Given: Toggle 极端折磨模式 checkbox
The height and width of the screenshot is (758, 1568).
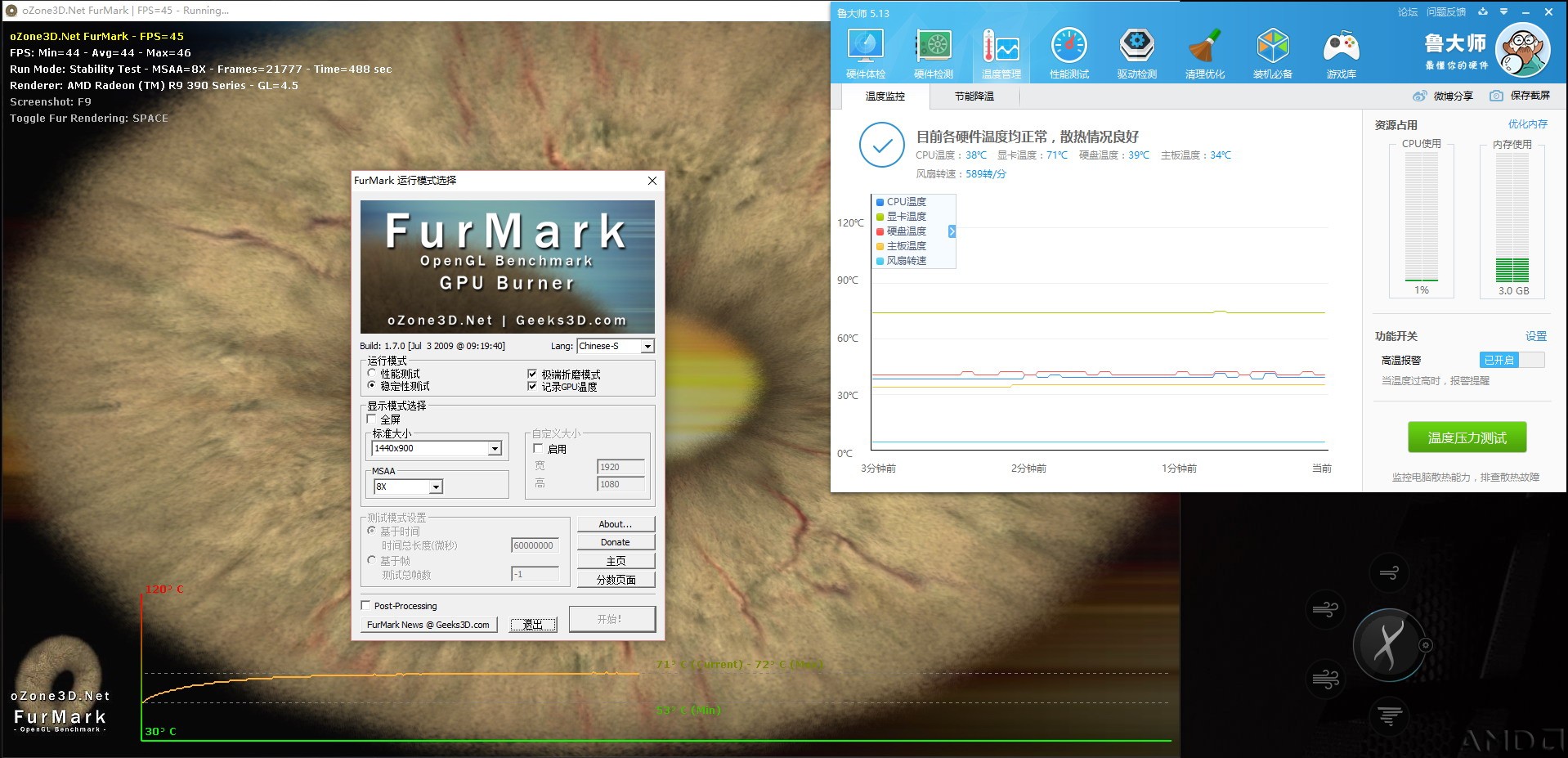Looking at the screenshot, I should tap(532, 374).
